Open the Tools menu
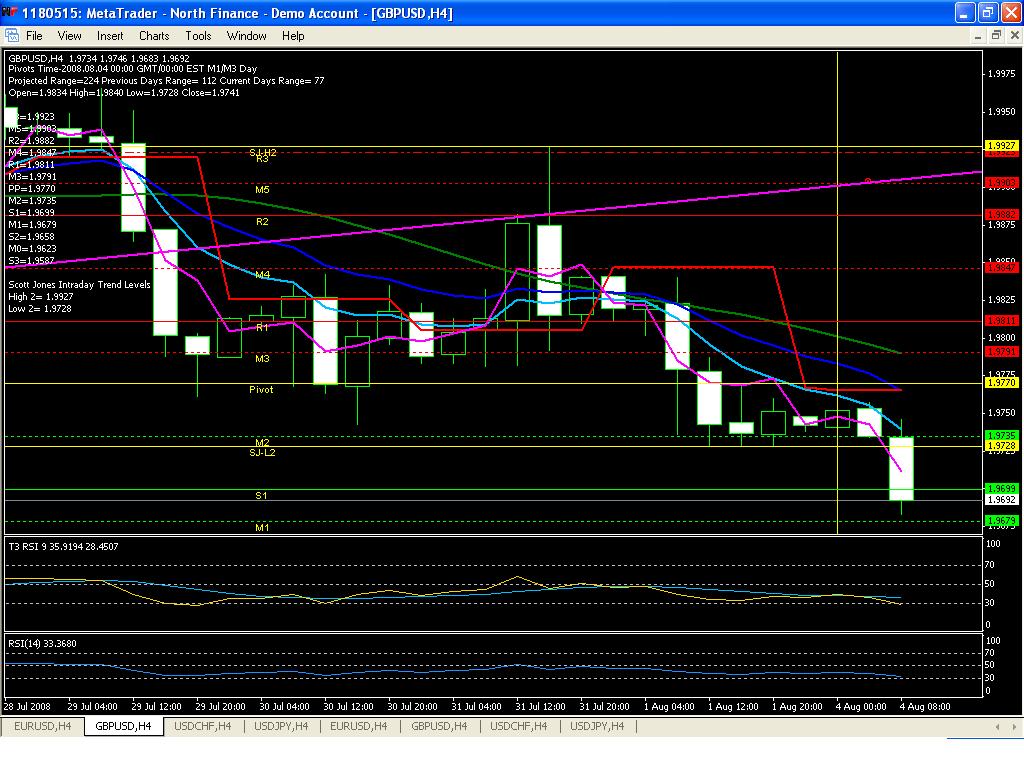Screen dimensions: 1024x768 (x=198, y=36)
